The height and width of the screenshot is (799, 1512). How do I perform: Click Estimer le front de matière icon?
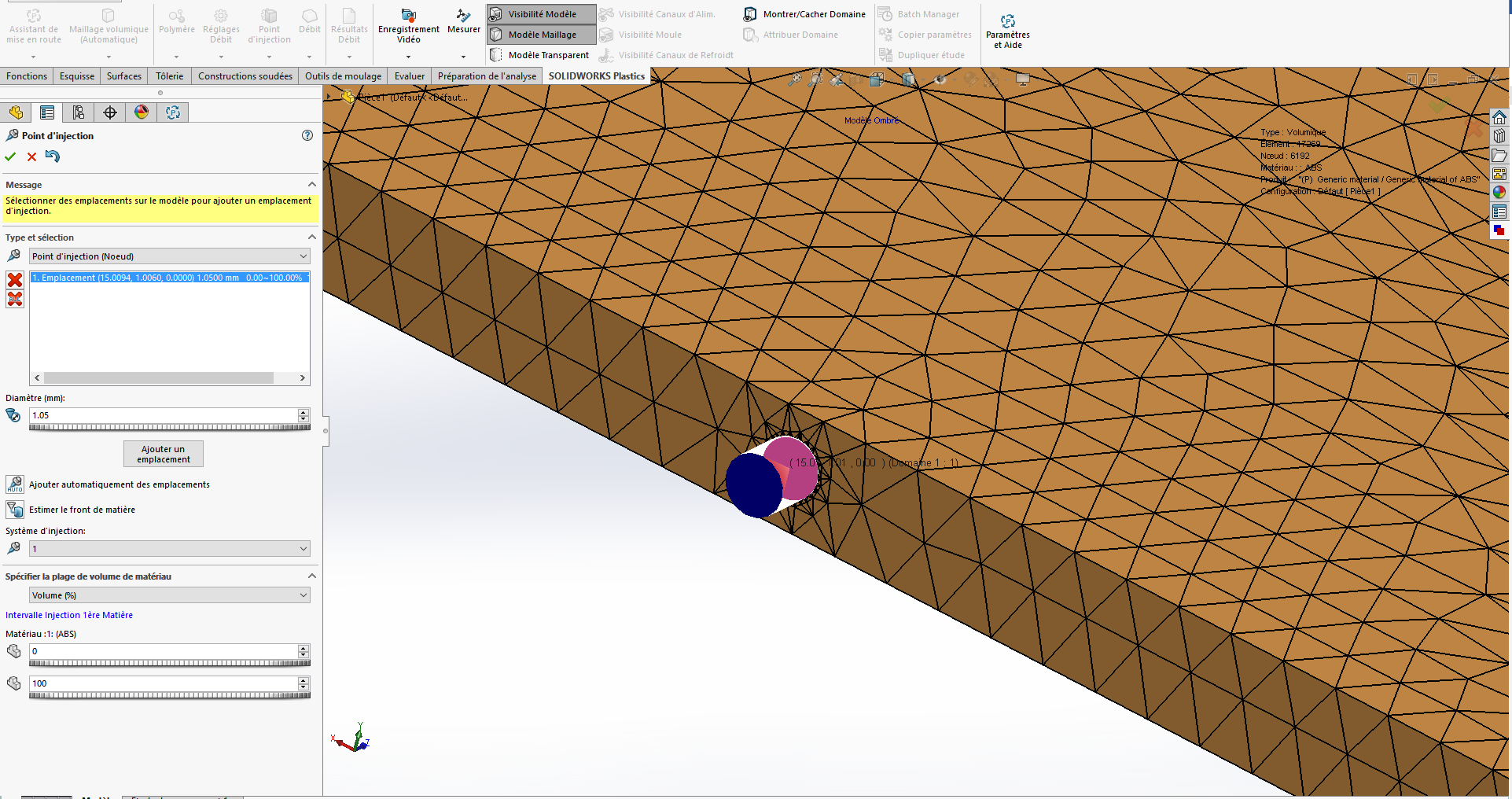14,510
